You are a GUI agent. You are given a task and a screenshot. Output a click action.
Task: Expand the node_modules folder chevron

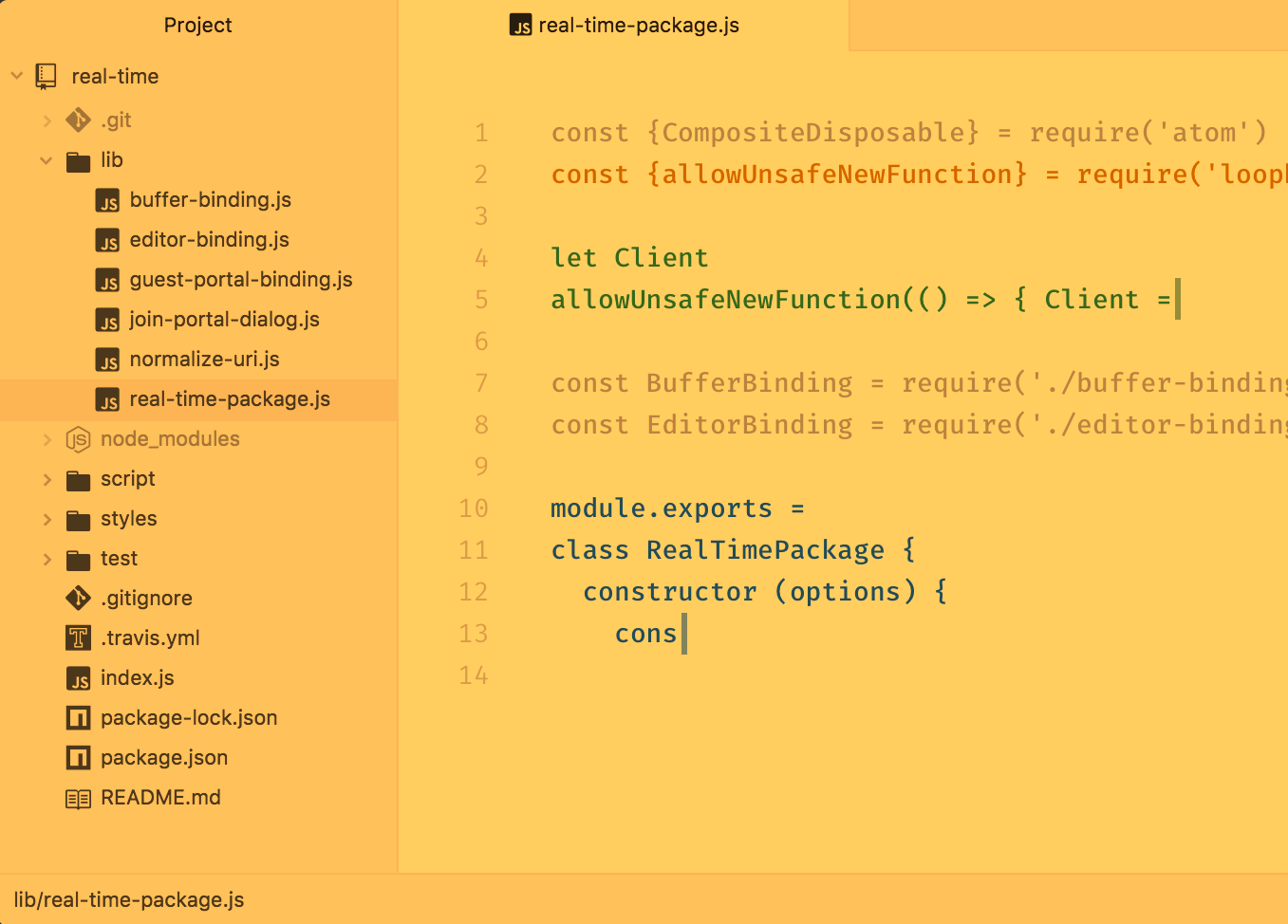click(47, 439)
